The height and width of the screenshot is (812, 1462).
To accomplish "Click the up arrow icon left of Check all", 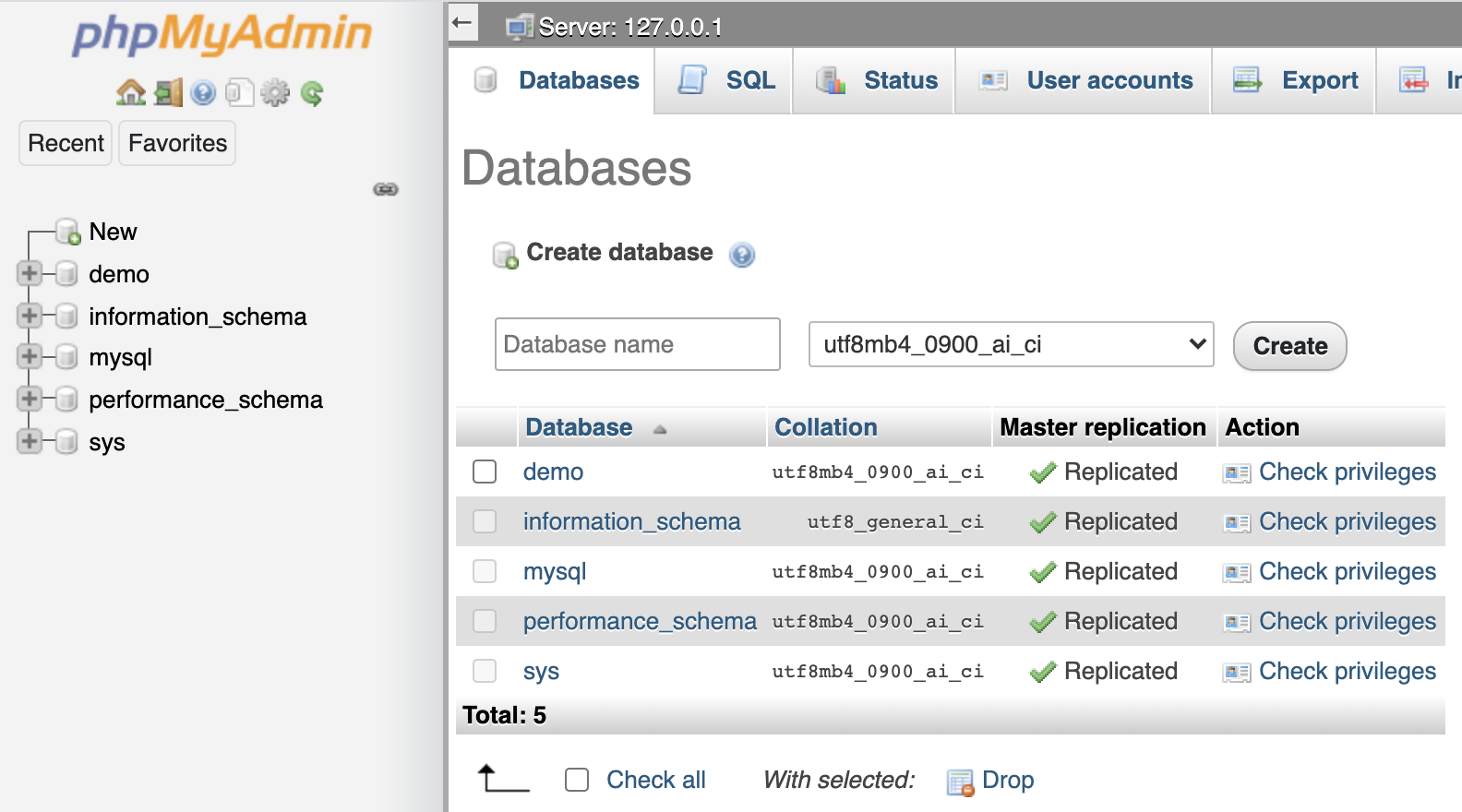I will (503, 778).
